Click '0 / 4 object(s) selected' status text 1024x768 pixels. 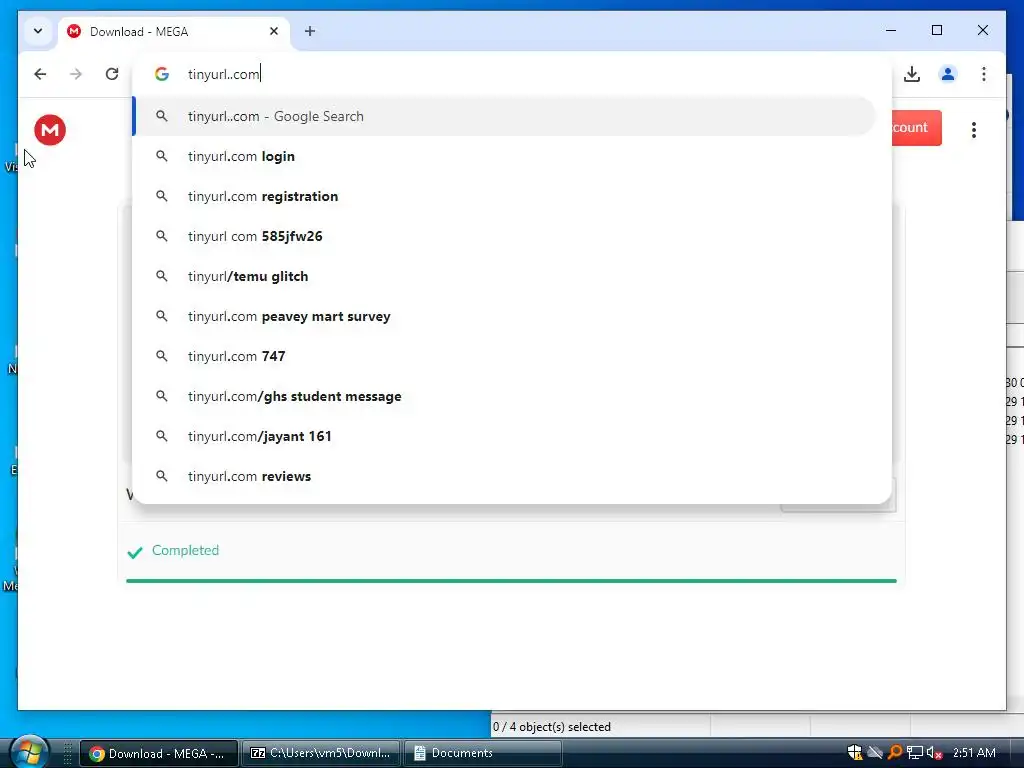click(552, 727)
